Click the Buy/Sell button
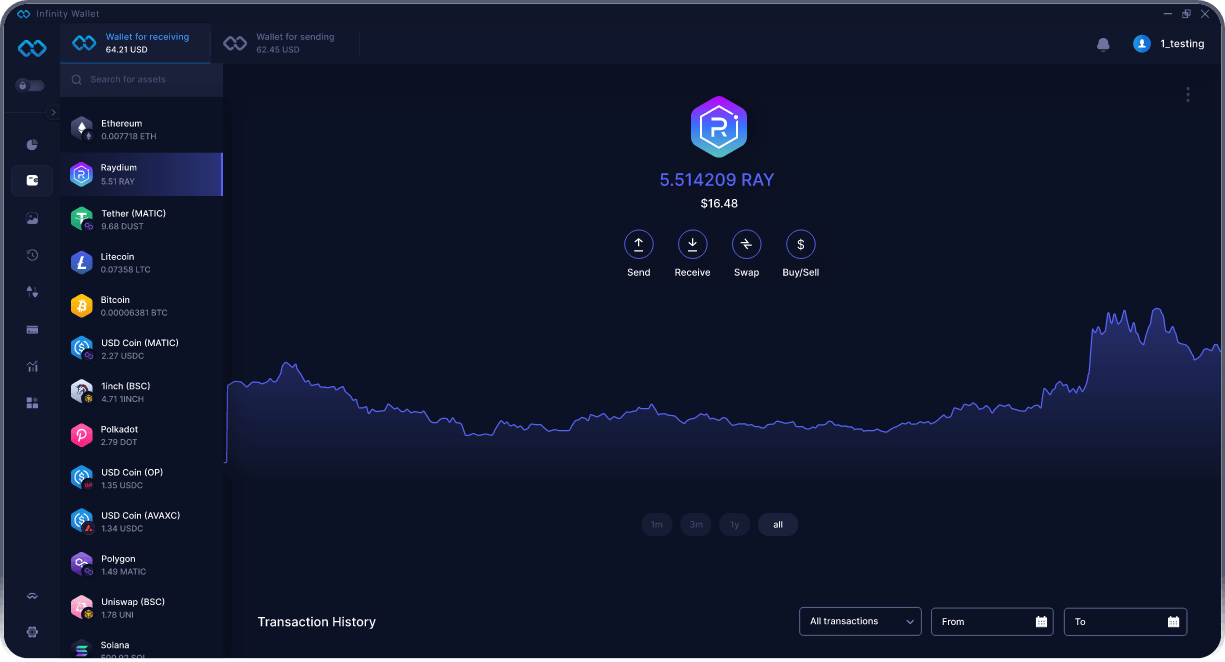This screenshot has width=1225, height=662. (800, 244)
